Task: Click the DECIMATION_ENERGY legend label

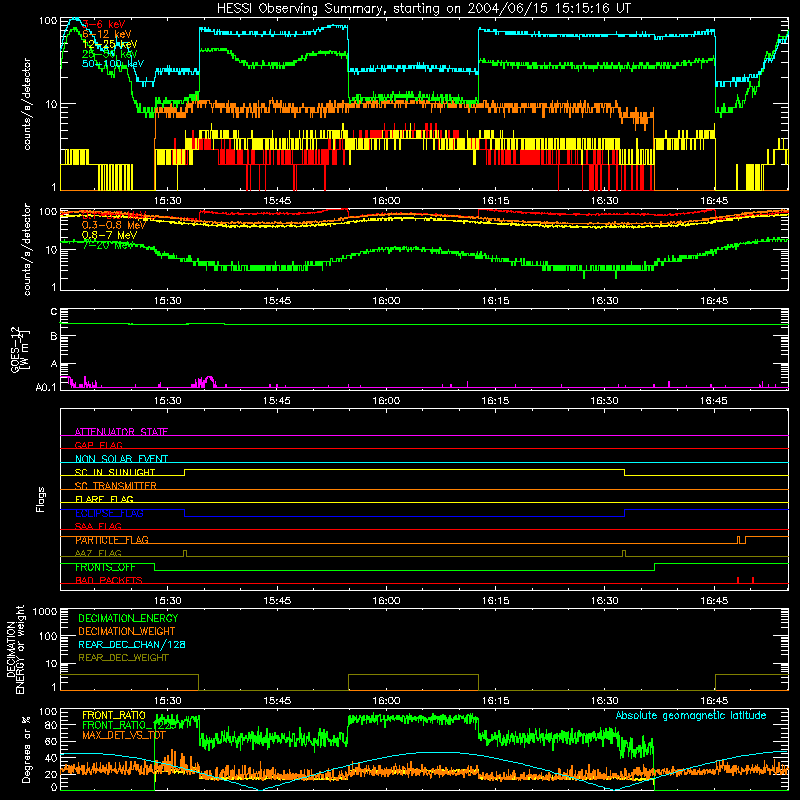Action: tap(128, 618)
